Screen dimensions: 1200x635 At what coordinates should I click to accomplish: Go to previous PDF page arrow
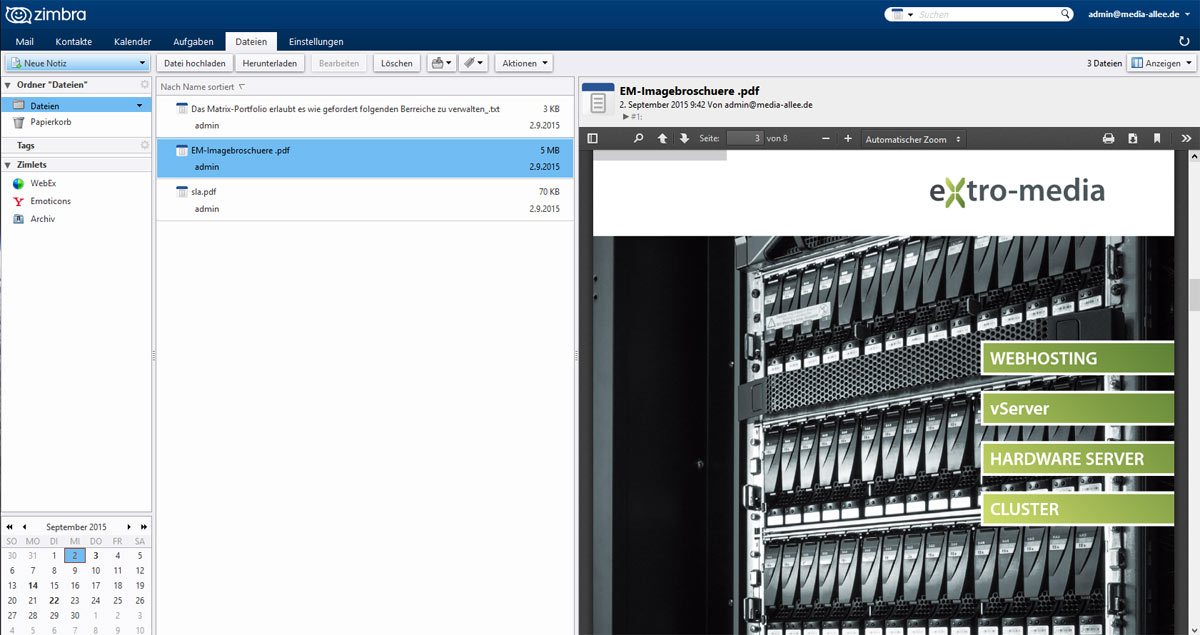(x=662, y=139)
